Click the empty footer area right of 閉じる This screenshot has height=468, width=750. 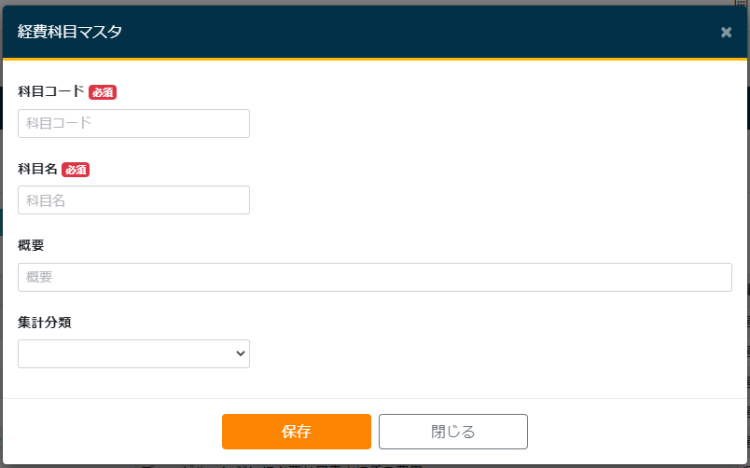click(640, 432)
